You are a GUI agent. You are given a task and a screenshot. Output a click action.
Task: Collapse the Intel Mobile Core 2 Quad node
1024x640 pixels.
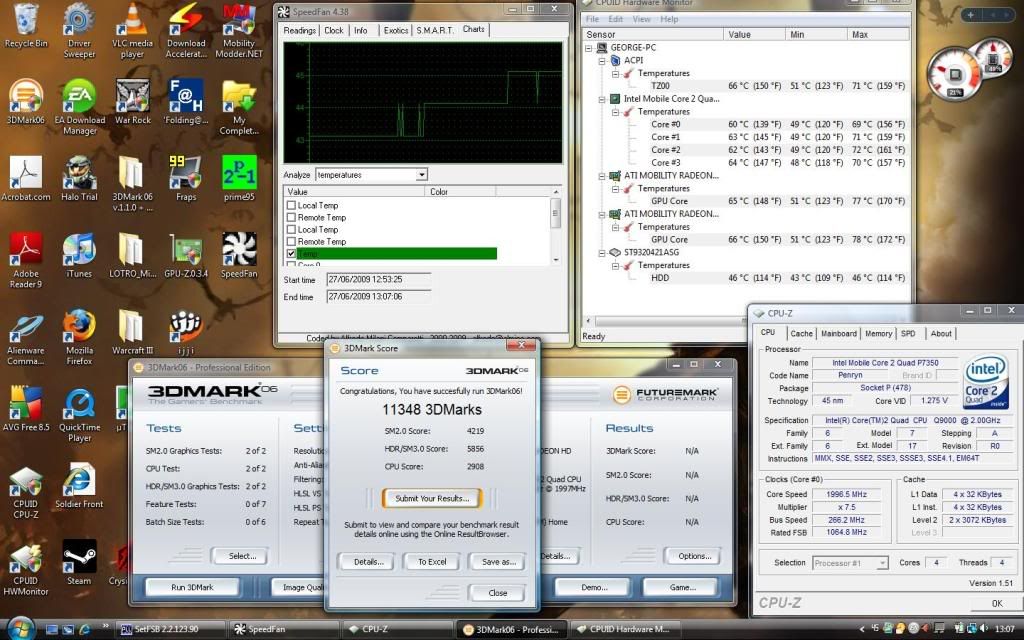pyautogui.click(x=602, y=99)
